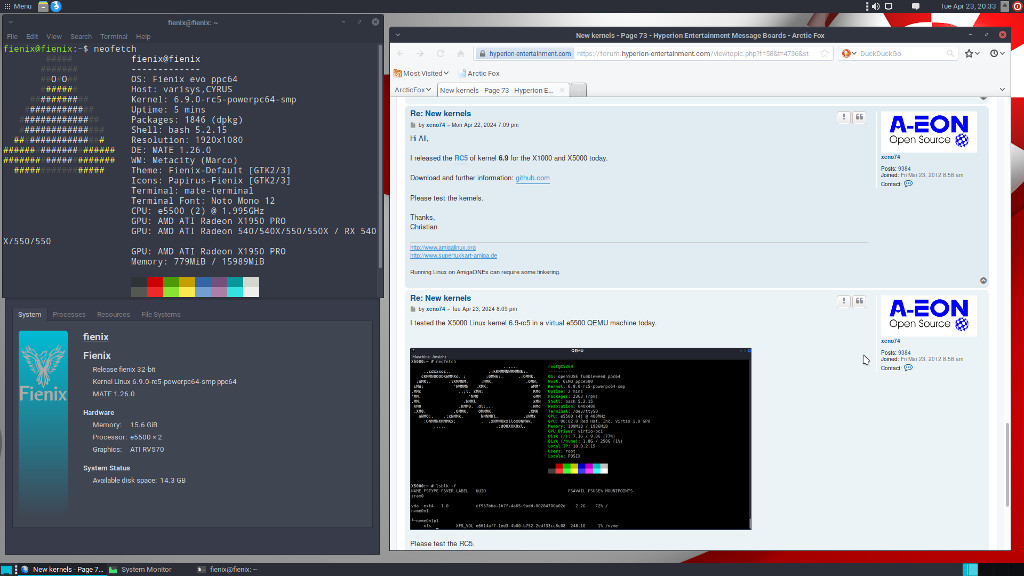
Task: Report the Tue Apr 23 post
Action: 844,301
